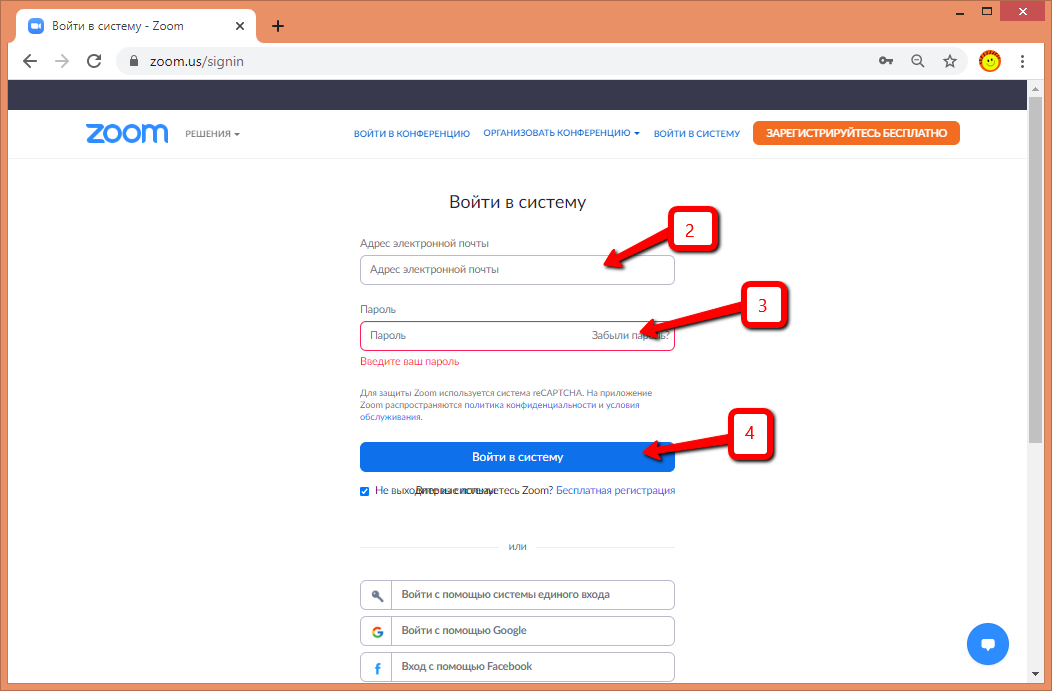Open политика конфиденциальности link

tap(530, 405)
